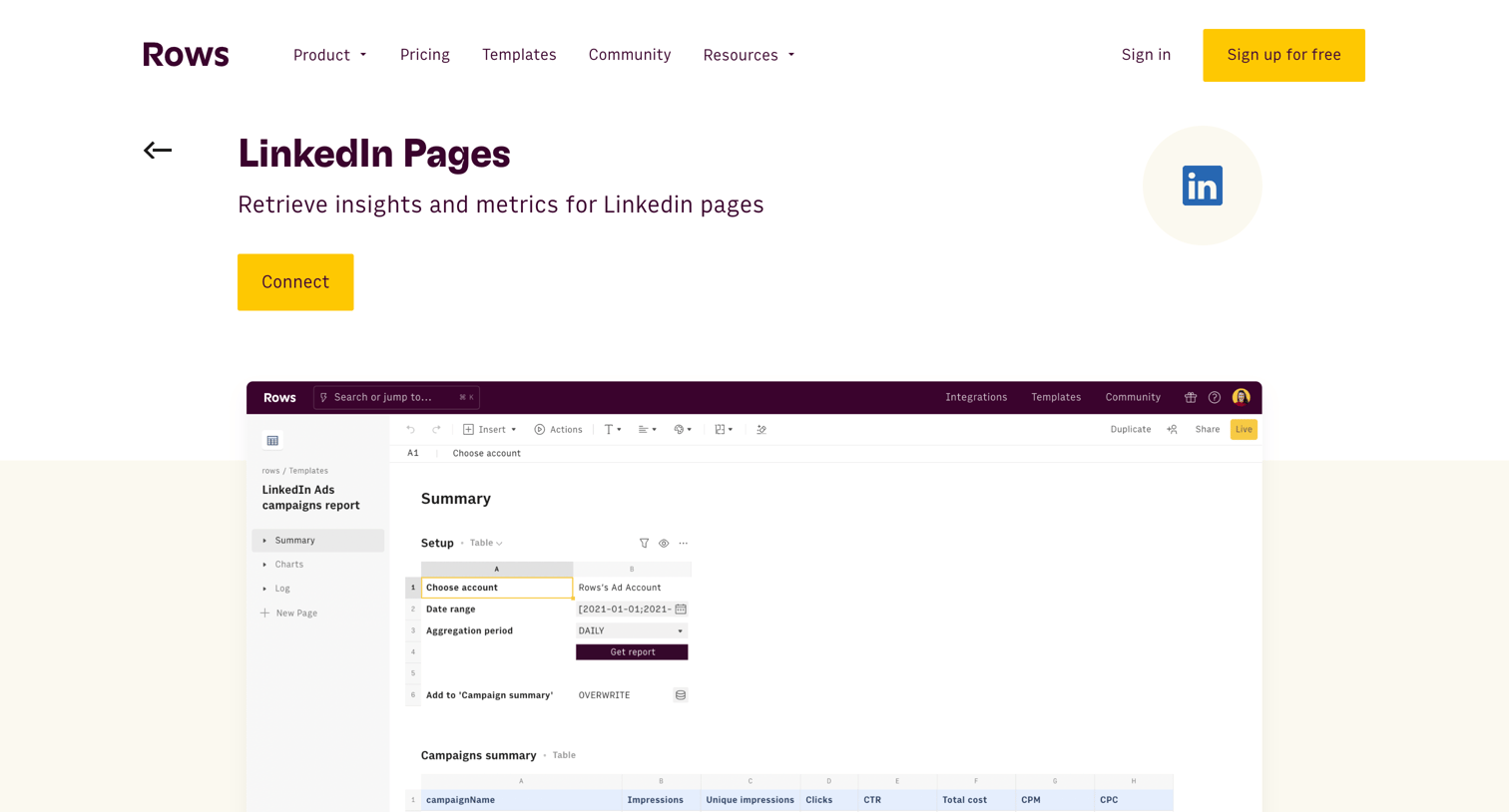Click the add collaborator icon
The width and height of the screenshot is (1509, 812).
[1172, 429]
